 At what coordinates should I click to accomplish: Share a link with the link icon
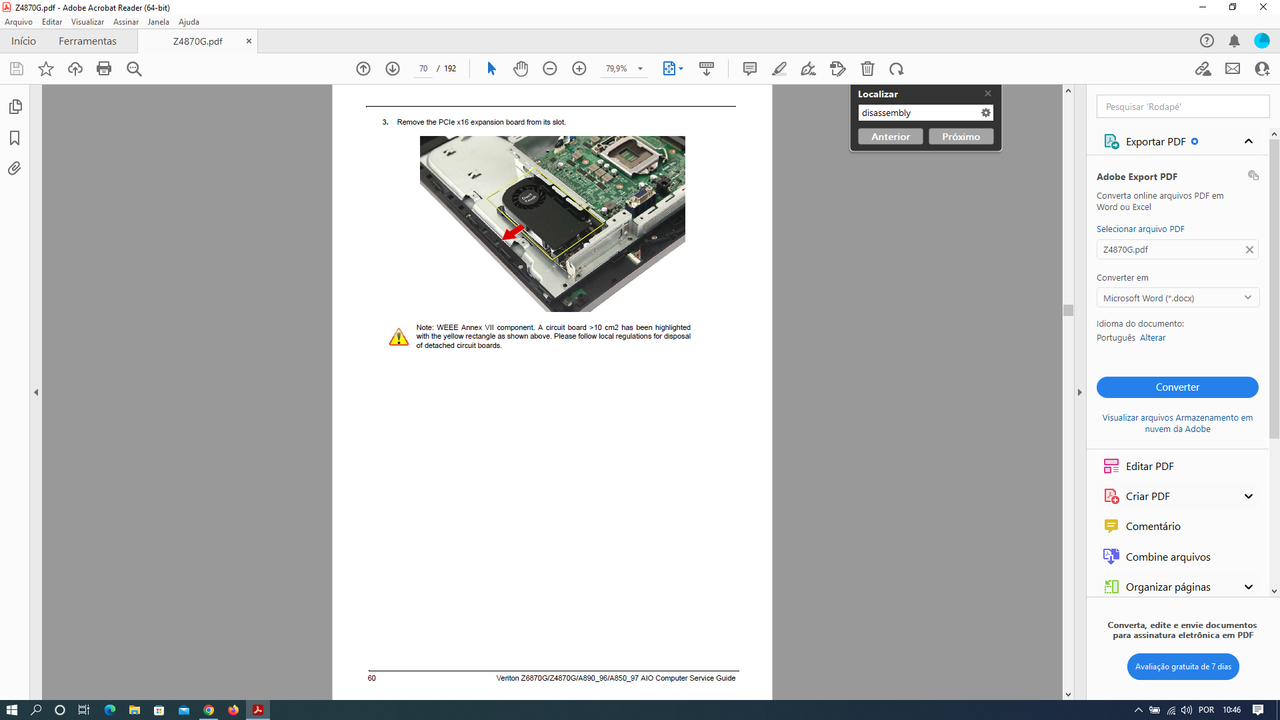pos(1203,69)
